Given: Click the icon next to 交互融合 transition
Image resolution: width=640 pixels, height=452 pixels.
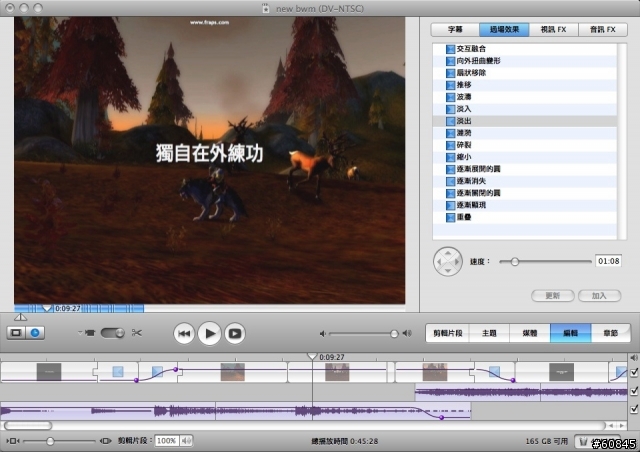Looking at the screenshot, I should [x=450, y=49].
